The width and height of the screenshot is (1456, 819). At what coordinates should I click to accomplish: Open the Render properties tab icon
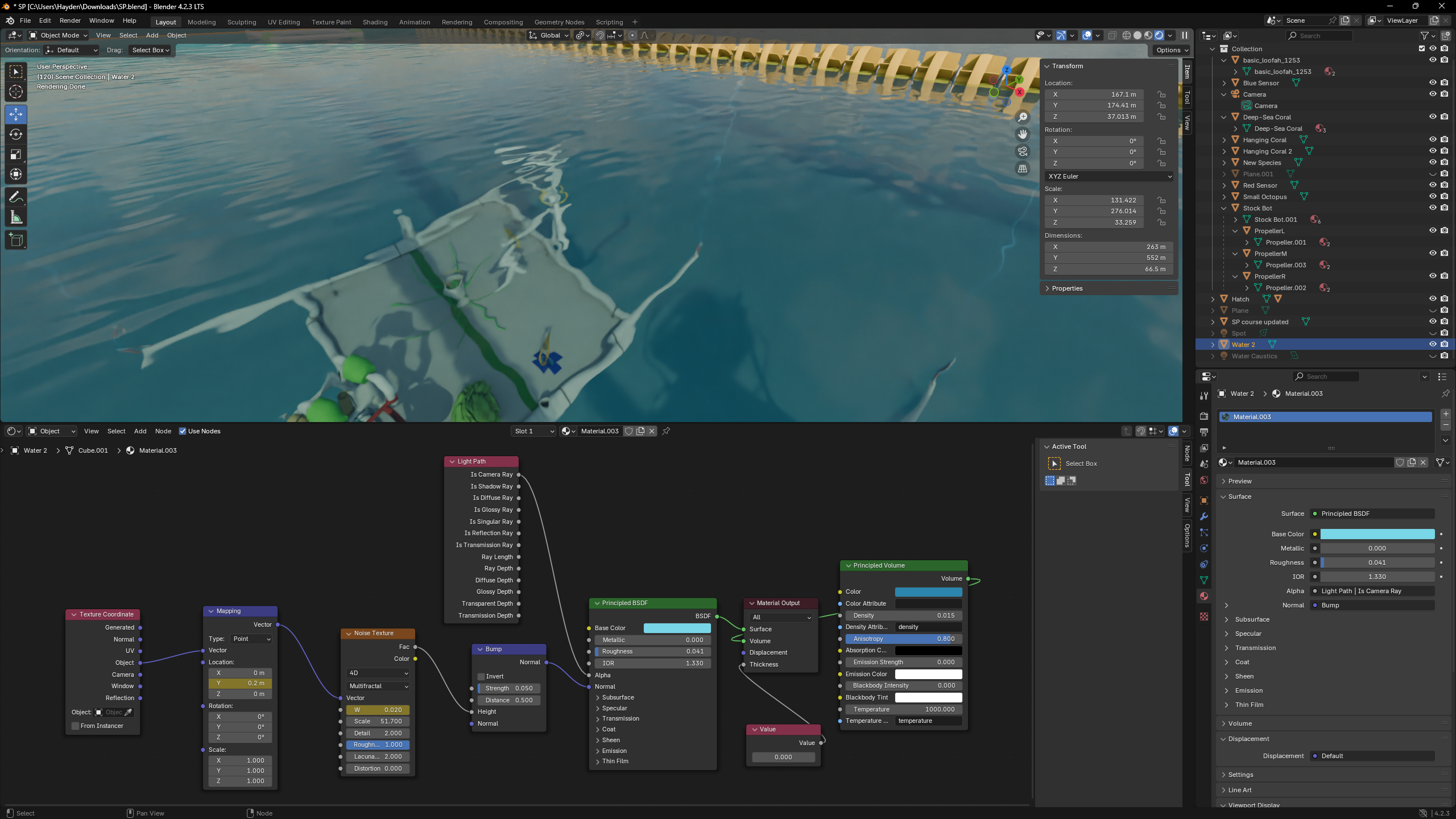pyautogui.click(x=1204, y=416)
